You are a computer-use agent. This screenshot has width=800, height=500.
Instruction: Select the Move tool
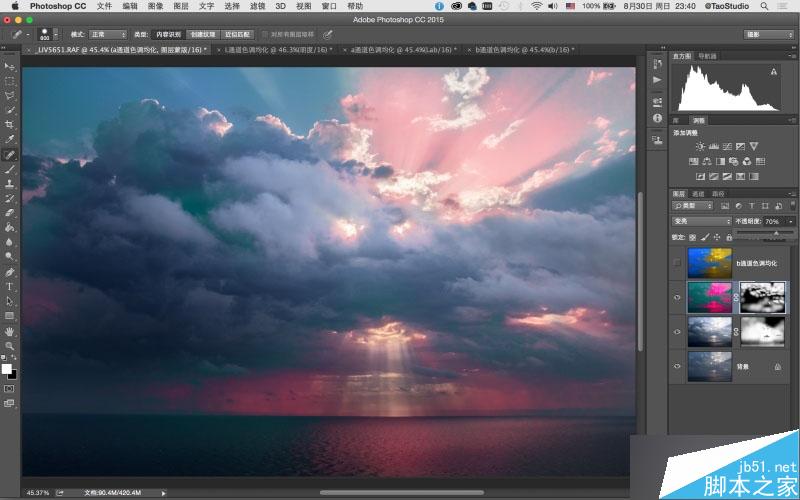(9, 66)
